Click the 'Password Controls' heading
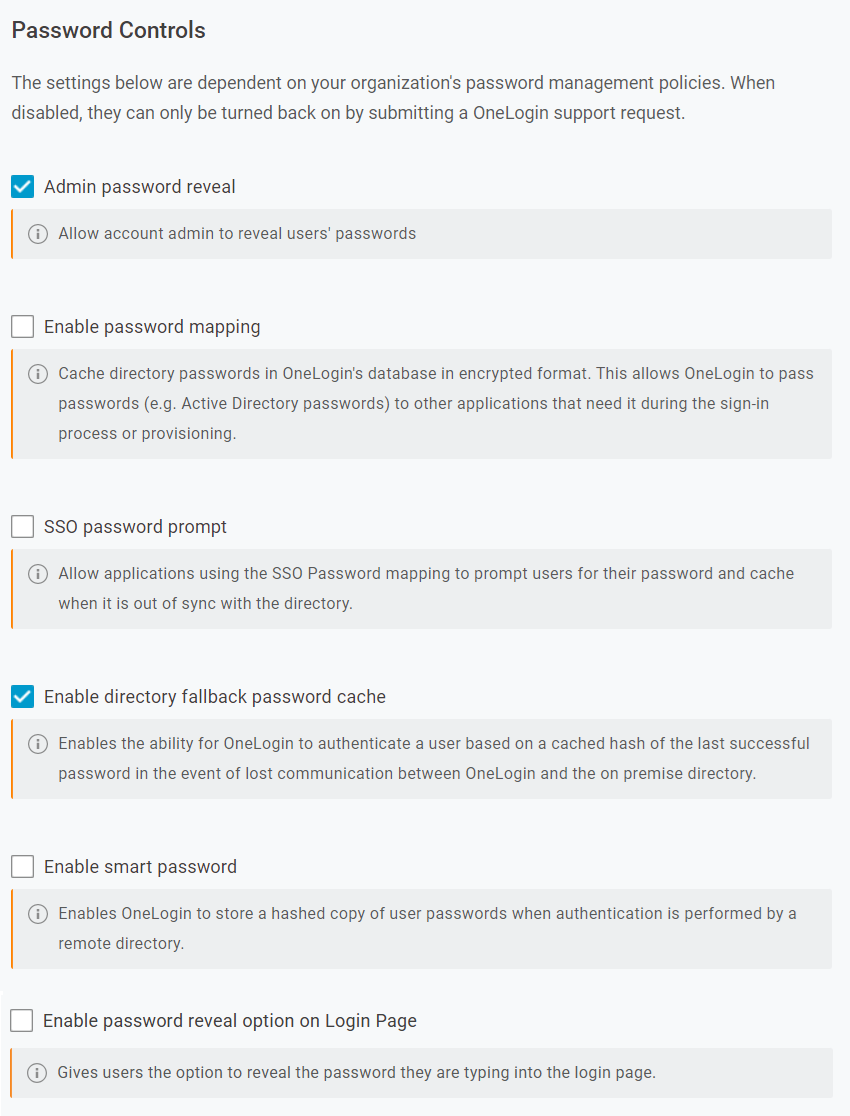 click(108, 30)
